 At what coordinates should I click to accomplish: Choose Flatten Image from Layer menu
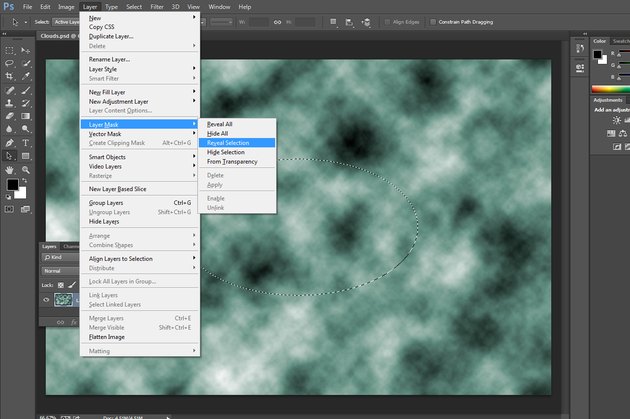click(140, 337)
